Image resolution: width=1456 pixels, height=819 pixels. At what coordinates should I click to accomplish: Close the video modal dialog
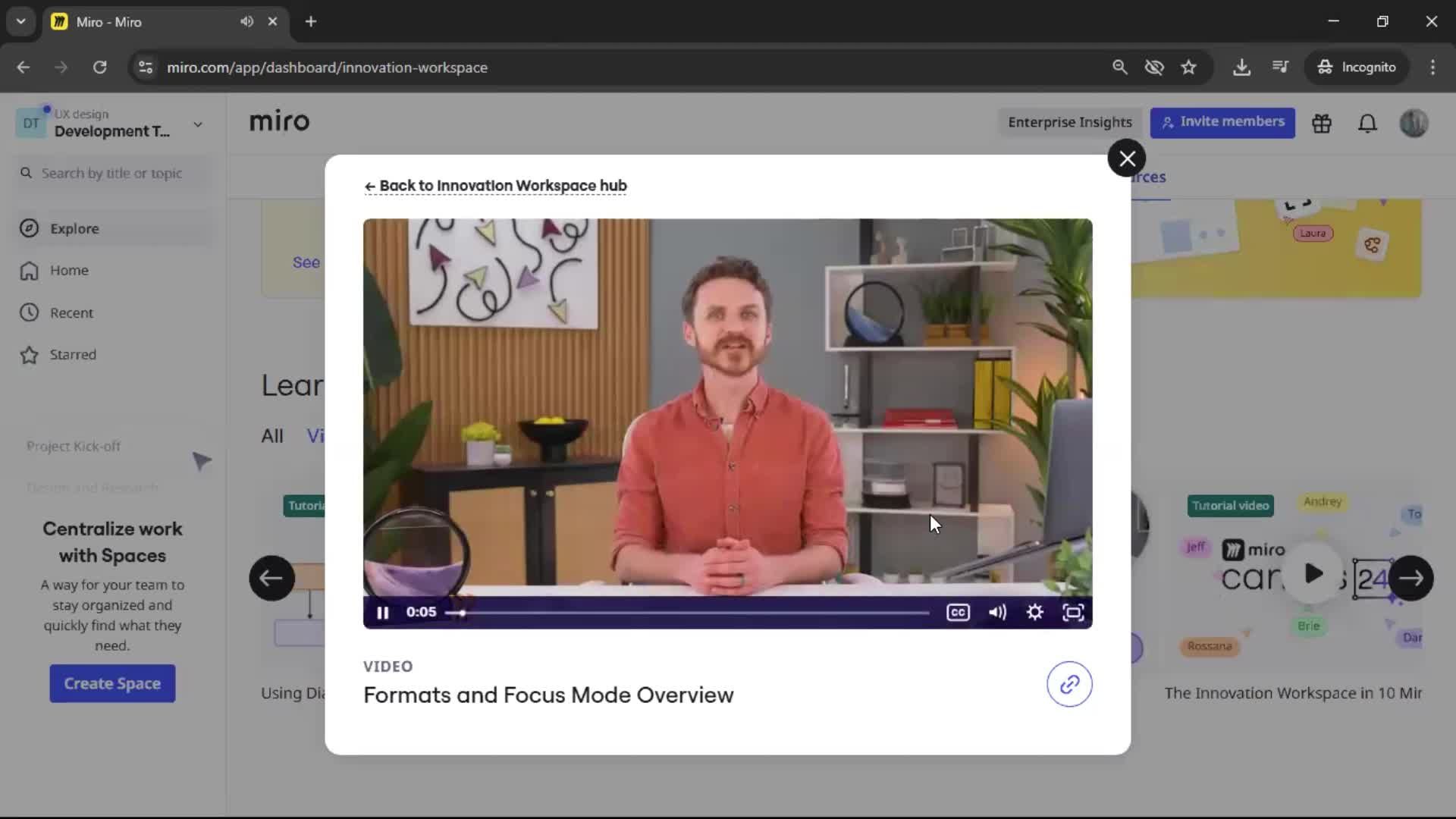(1127, 158)
